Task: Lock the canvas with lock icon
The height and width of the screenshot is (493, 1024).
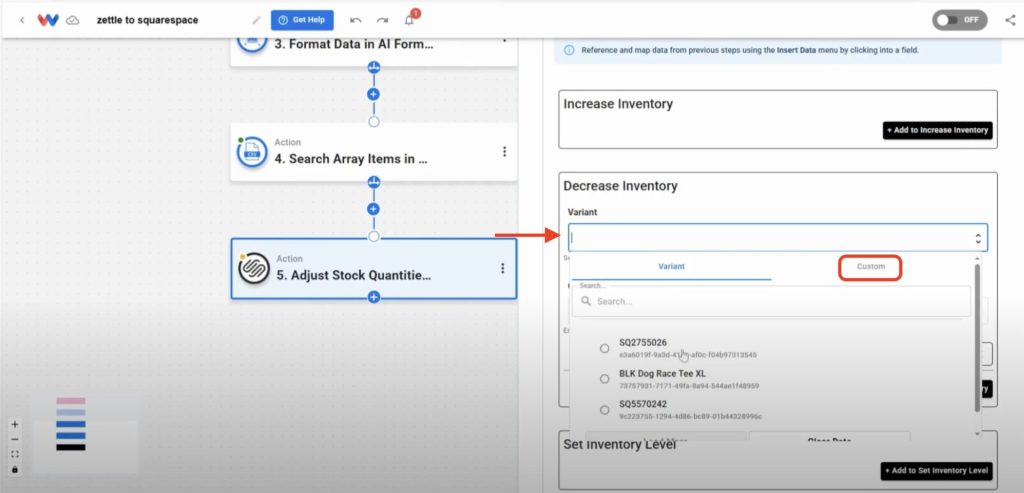Action: tap(15, 469)
